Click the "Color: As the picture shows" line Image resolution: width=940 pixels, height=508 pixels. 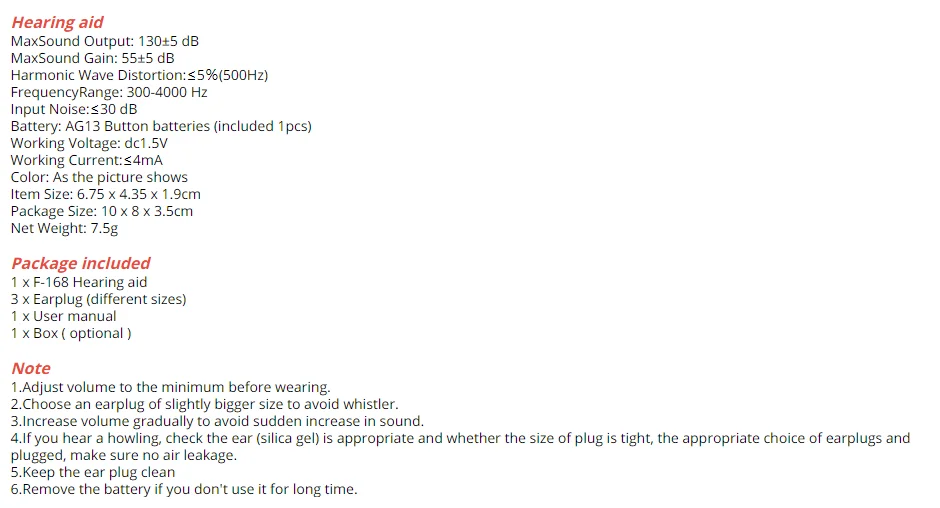99,177
